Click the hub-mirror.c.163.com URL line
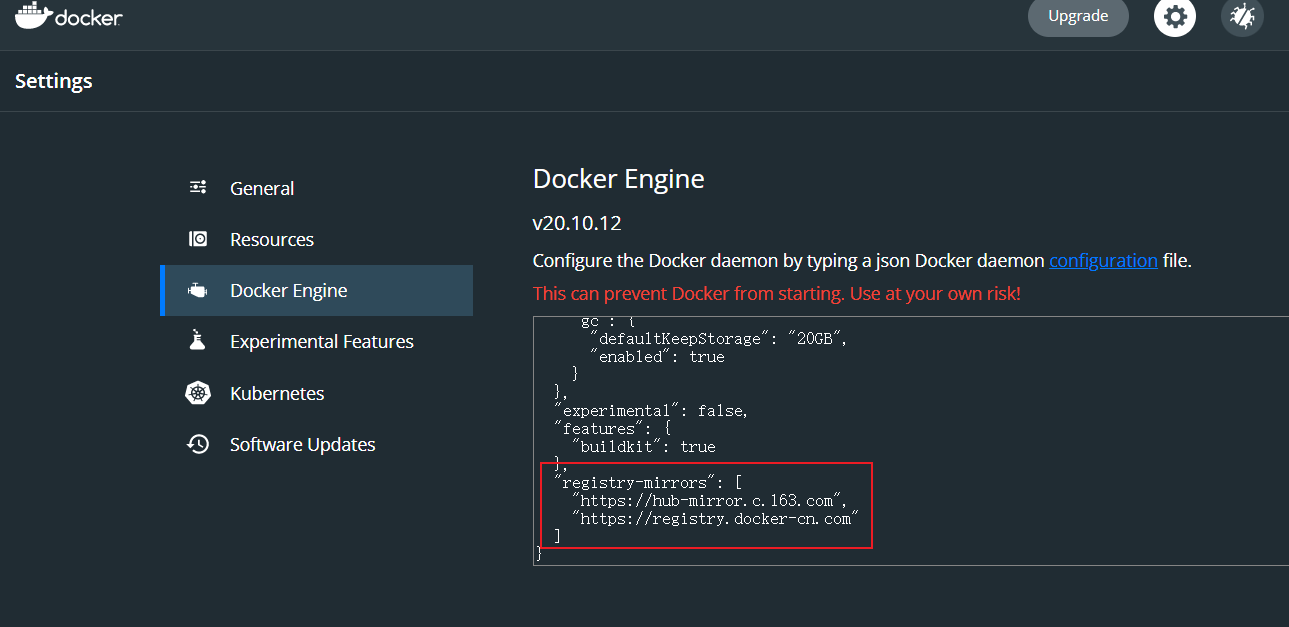Screen dimensions: 1289x627 pyautogui.click(x=710, y=500)
